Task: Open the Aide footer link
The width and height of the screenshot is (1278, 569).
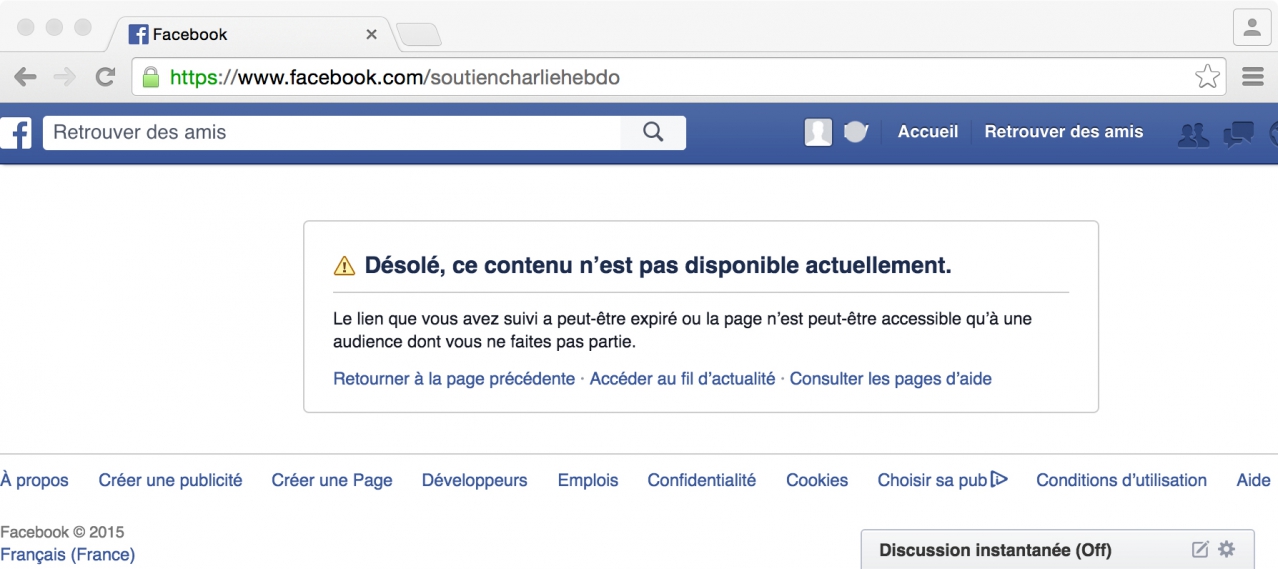Action: click(1253, 480)
